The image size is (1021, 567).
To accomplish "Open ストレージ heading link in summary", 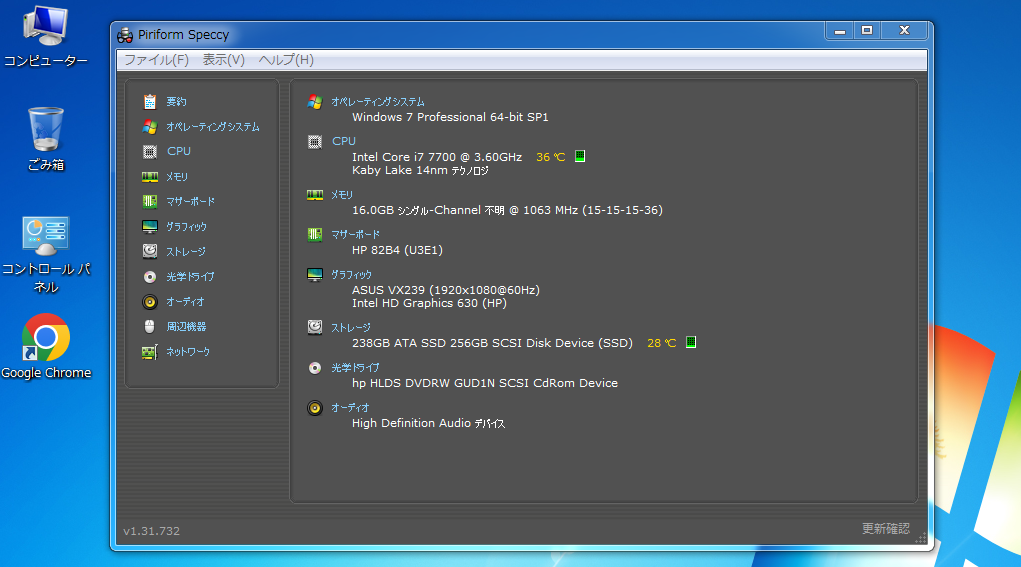I will tap(350, 327).
